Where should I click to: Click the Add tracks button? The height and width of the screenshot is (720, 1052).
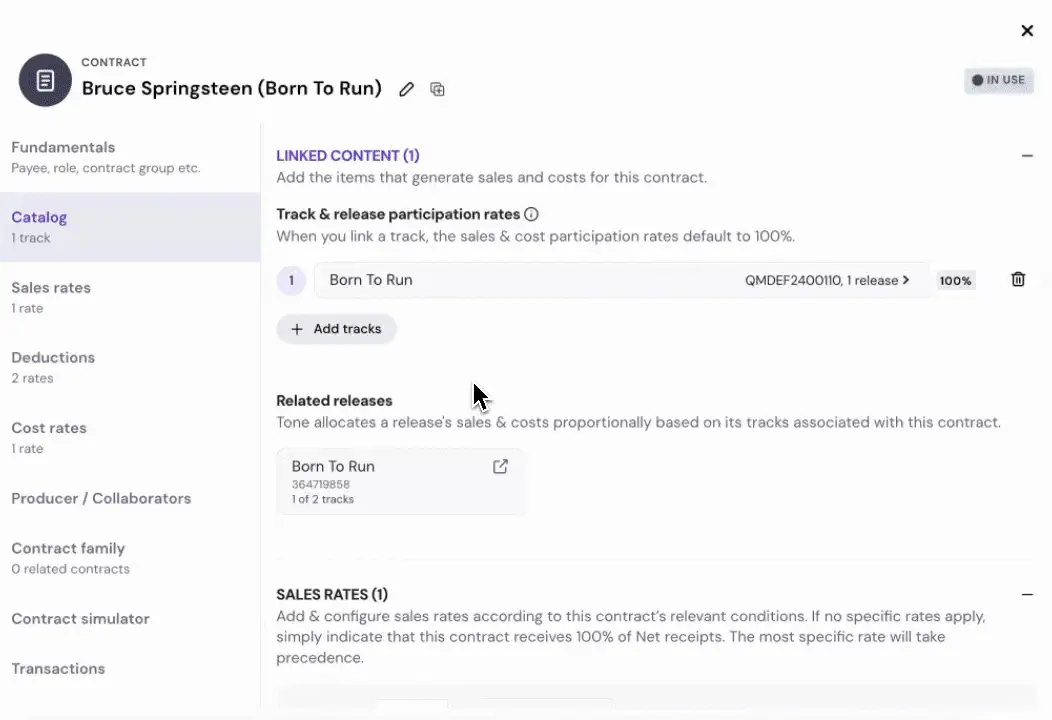pos(336,329)
